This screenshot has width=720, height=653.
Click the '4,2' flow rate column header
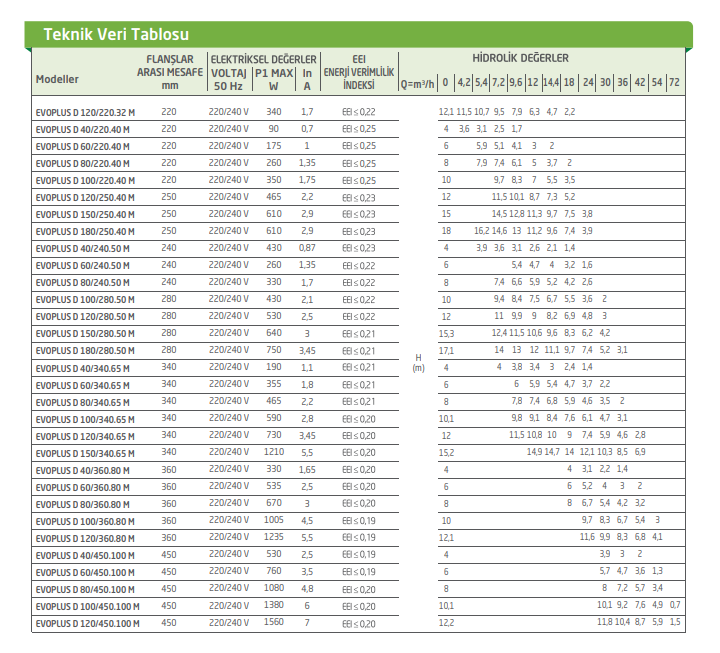pos(464,82)
